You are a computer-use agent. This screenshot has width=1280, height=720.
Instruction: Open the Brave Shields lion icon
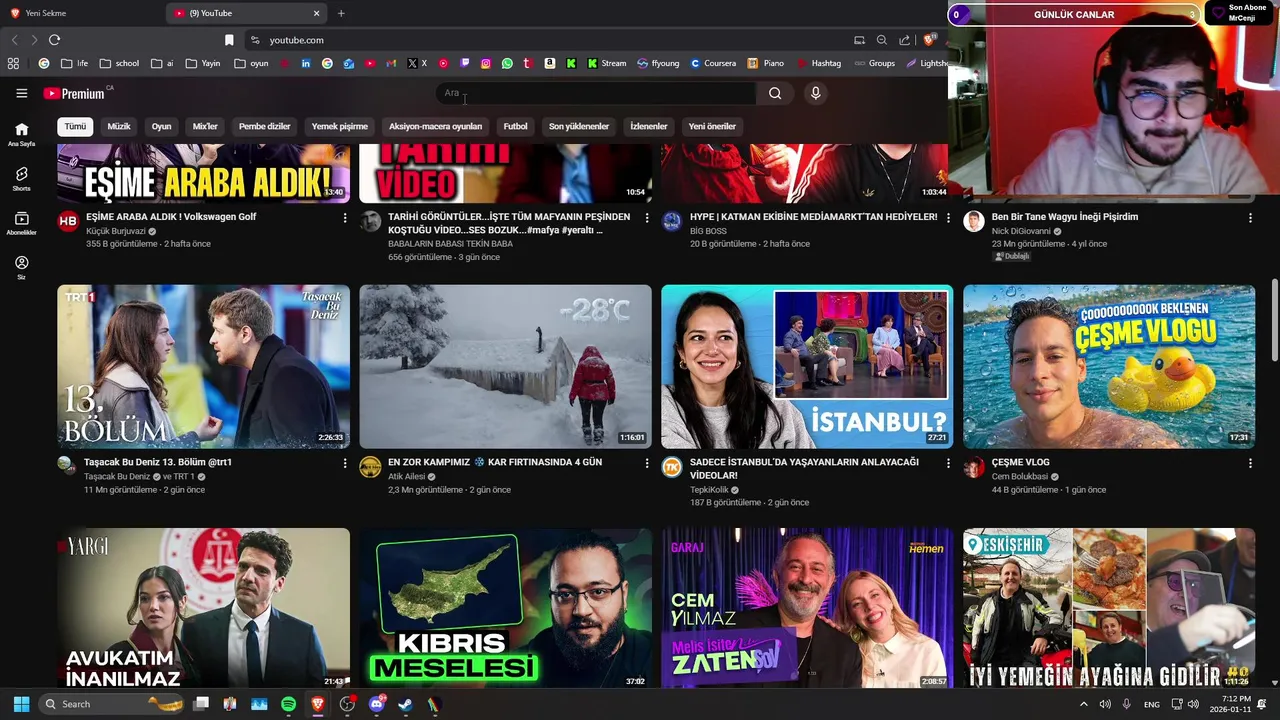[x=929, y=40]
